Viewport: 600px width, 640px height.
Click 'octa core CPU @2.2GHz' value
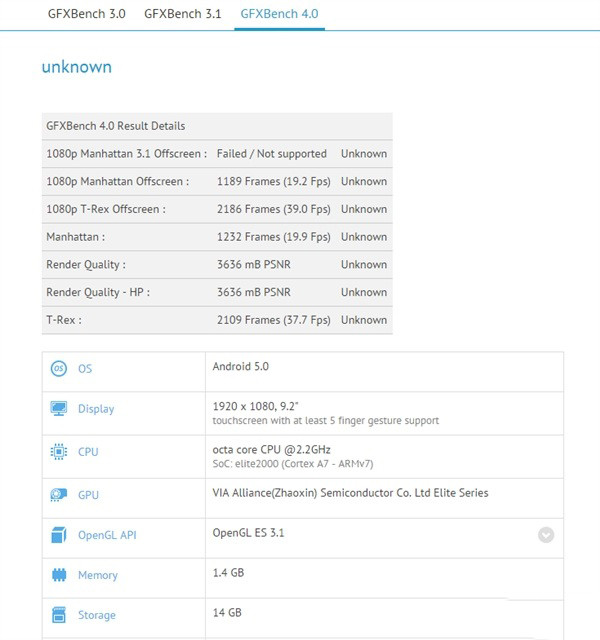click(x=271, y=450)
